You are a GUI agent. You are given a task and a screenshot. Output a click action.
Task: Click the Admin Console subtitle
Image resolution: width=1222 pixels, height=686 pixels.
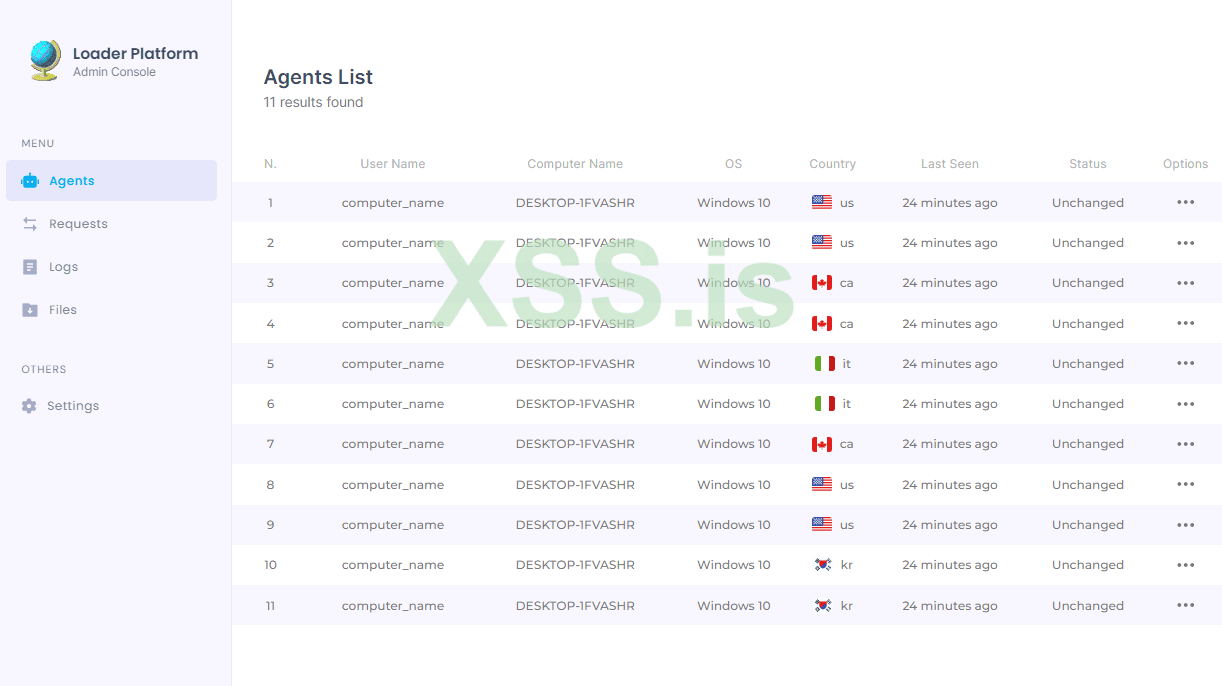(114, 72)
